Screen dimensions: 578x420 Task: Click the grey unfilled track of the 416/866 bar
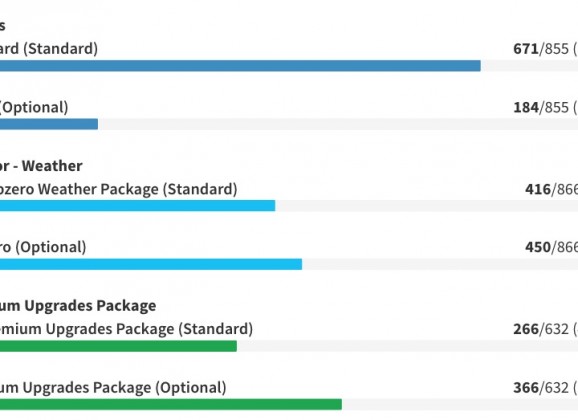[426, 205]
